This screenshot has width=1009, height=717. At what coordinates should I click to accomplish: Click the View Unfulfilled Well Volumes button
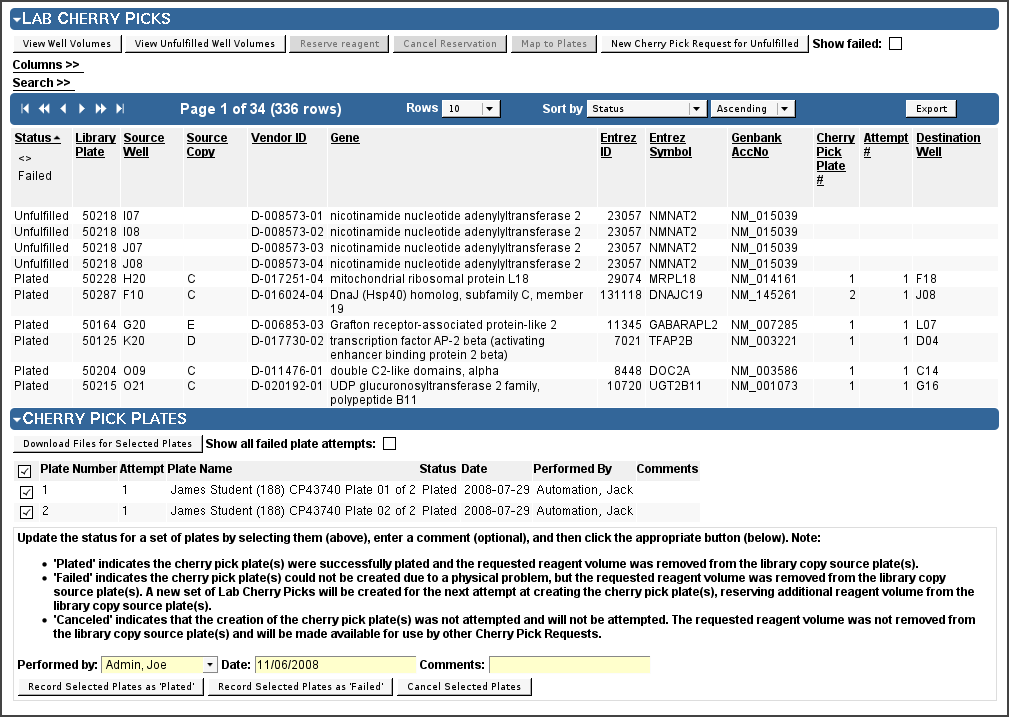click(x=205, y=44)
